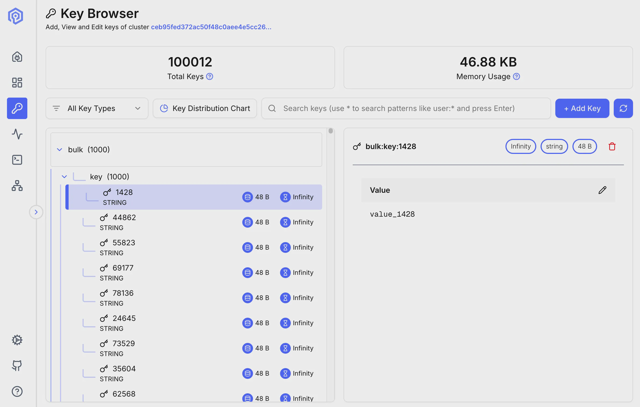Open the help question-mark sidebar icon
This screenshot has height=407, width=640.
click(17, 391)
